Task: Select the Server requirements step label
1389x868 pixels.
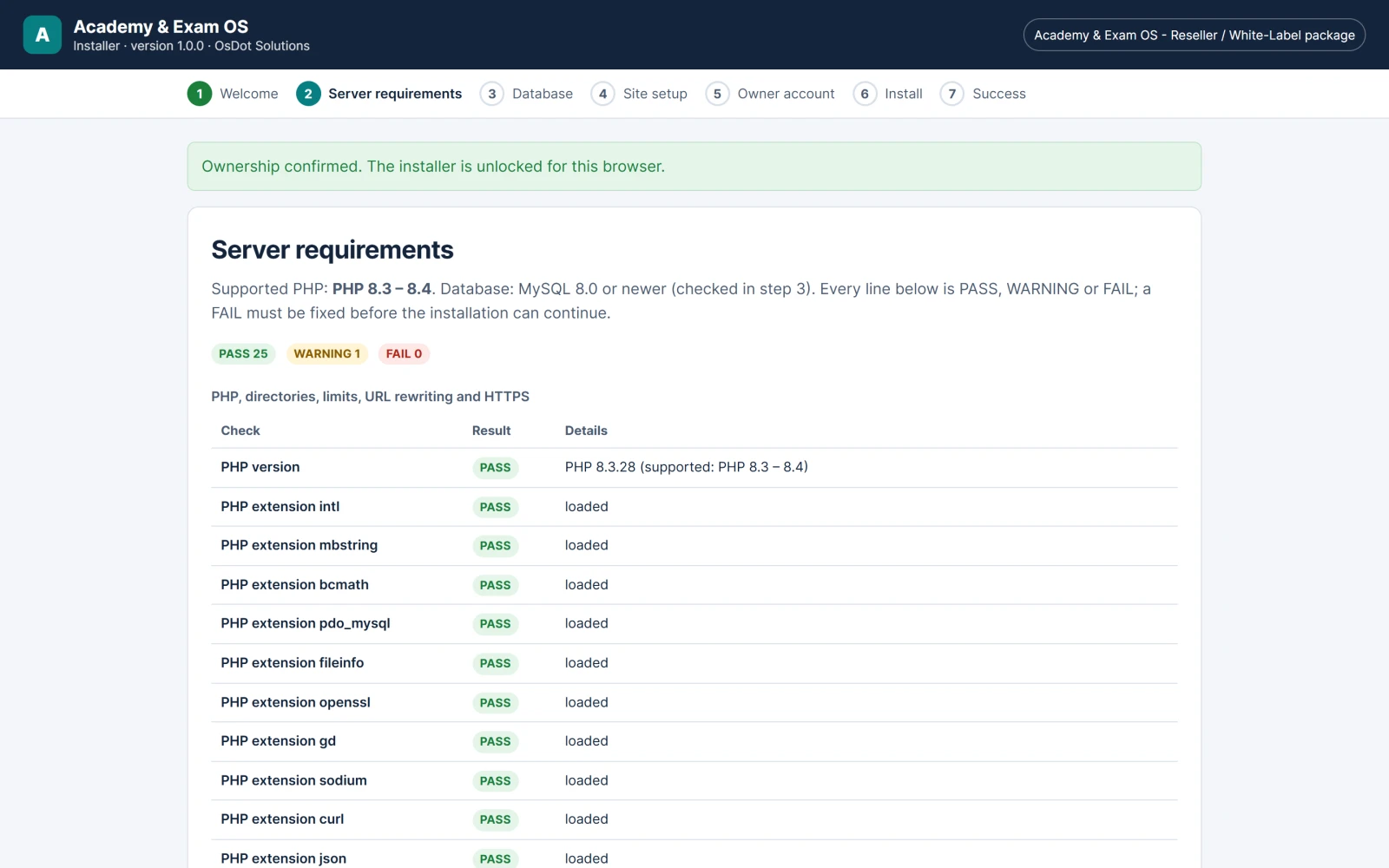Action: 395,94
